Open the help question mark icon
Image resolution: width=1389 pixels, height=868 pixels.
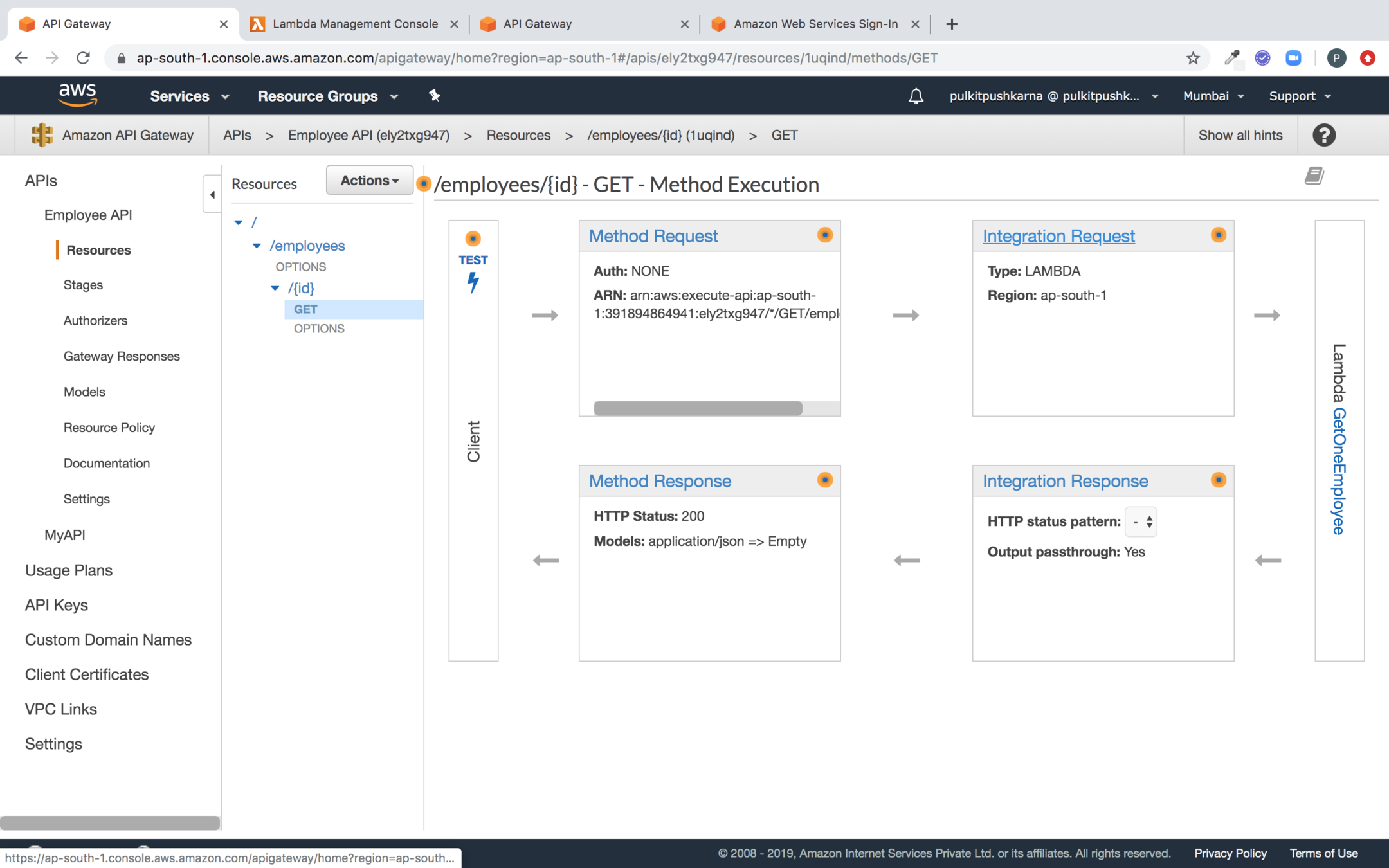1323,135
